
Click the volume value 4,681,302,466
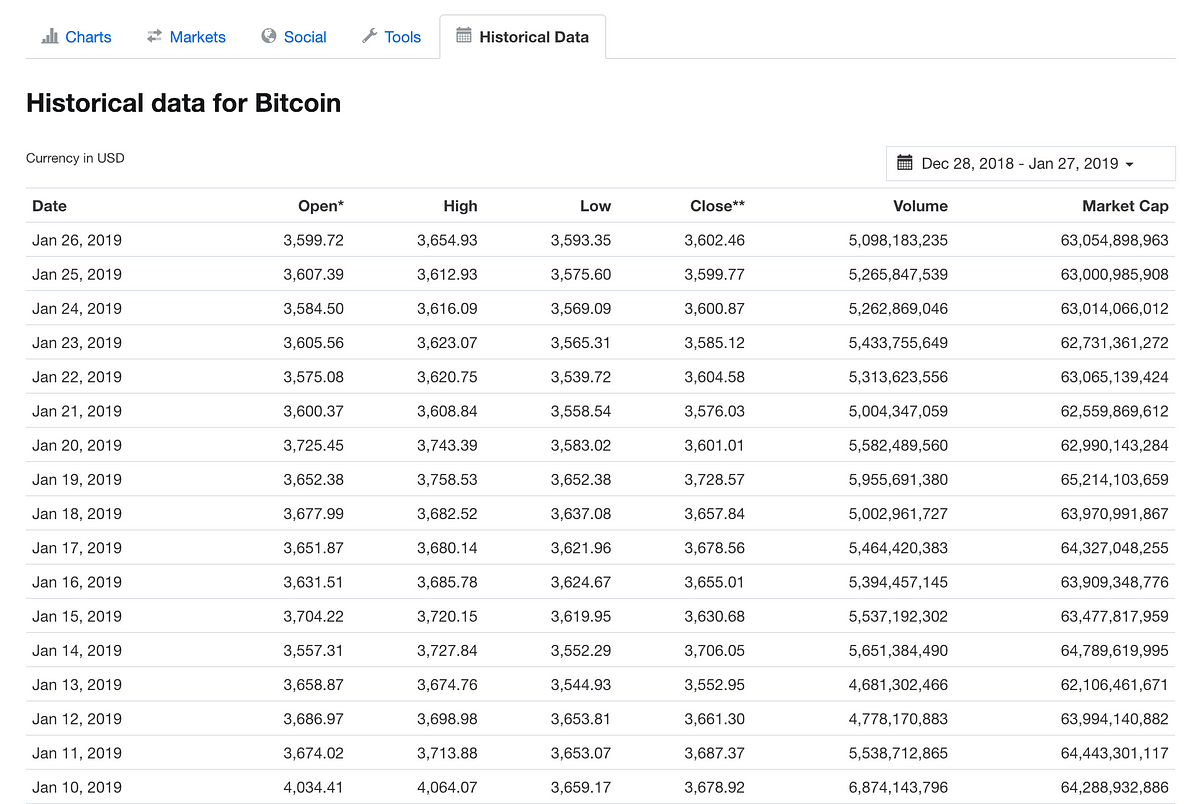pyautogui.click(x=898, y=684)
